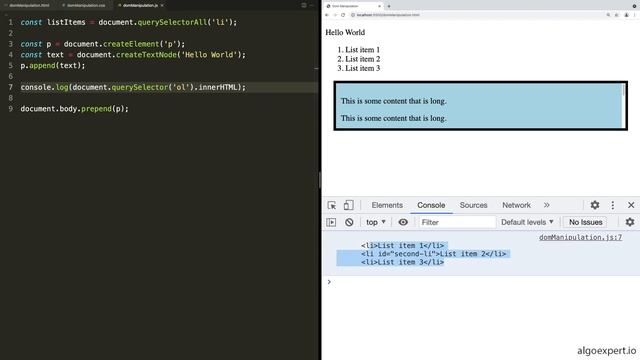This screenshot has height=360, width=640.
Task: Switch to the domManipulation.html editor tab
Action: 29,5
